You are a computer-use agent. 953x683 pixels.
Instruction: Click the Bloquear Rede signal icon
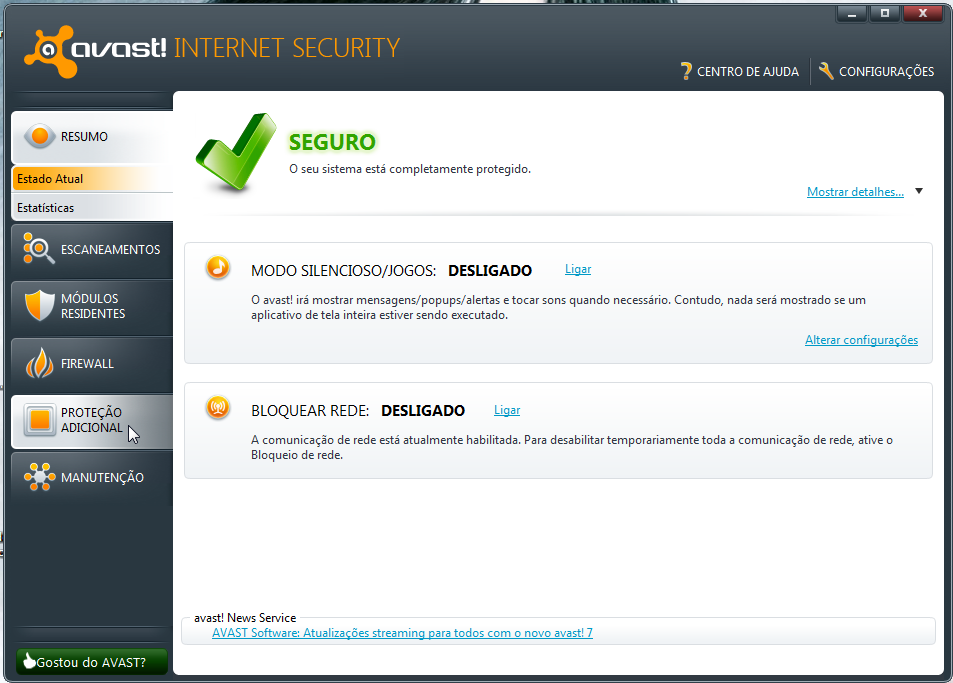[217, 407]
